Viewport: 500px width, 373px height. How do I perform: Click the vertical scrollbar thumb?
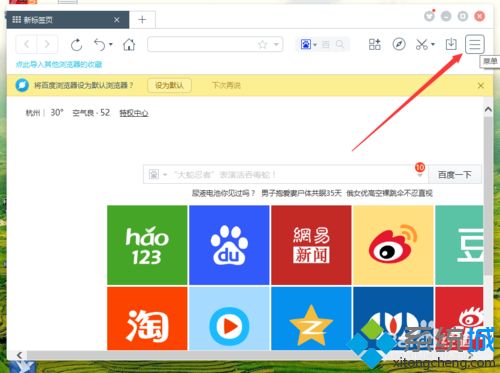[x=488, y=196]
